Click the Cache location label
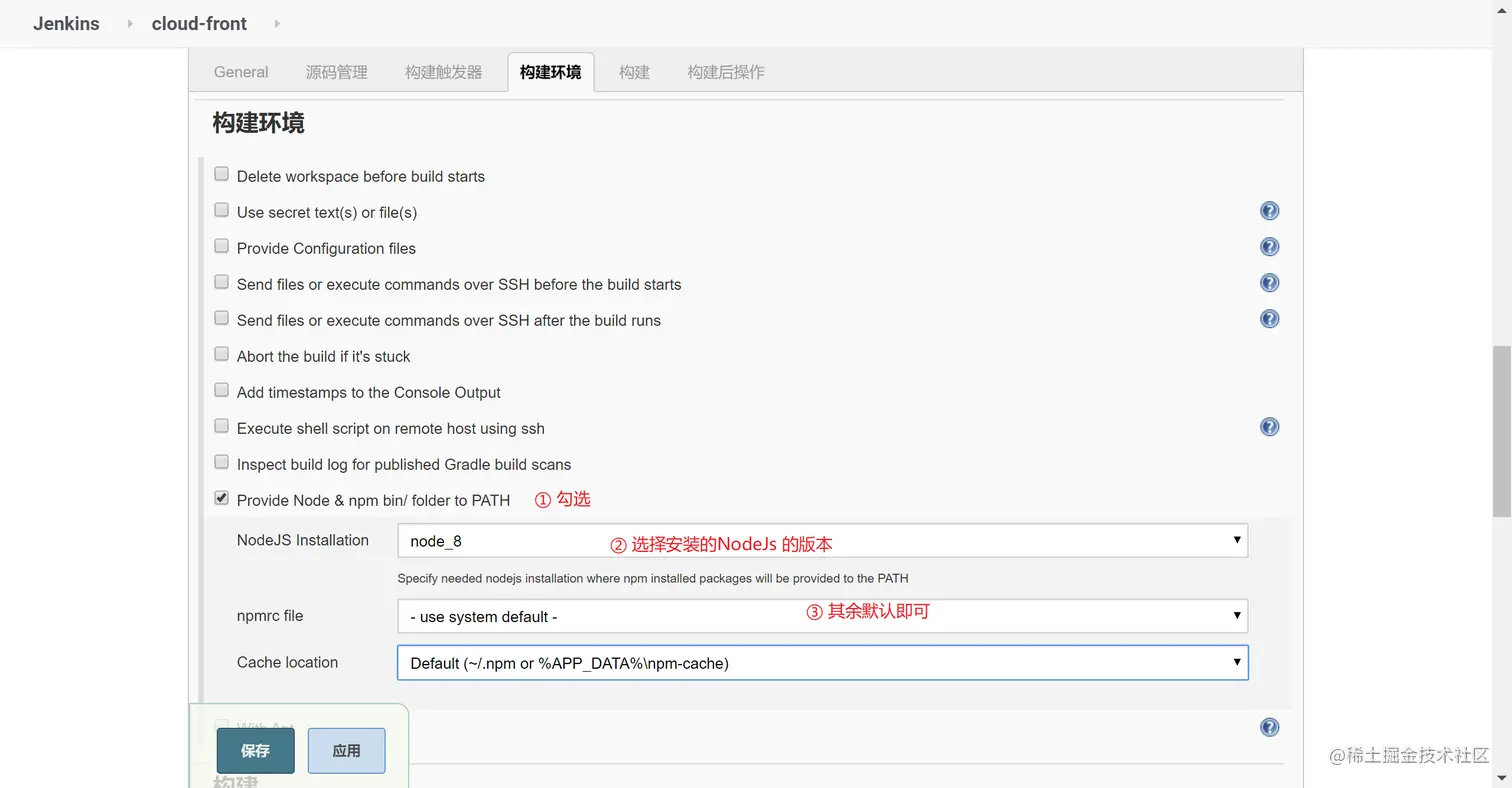1512x788 pixels. point(287,662)
